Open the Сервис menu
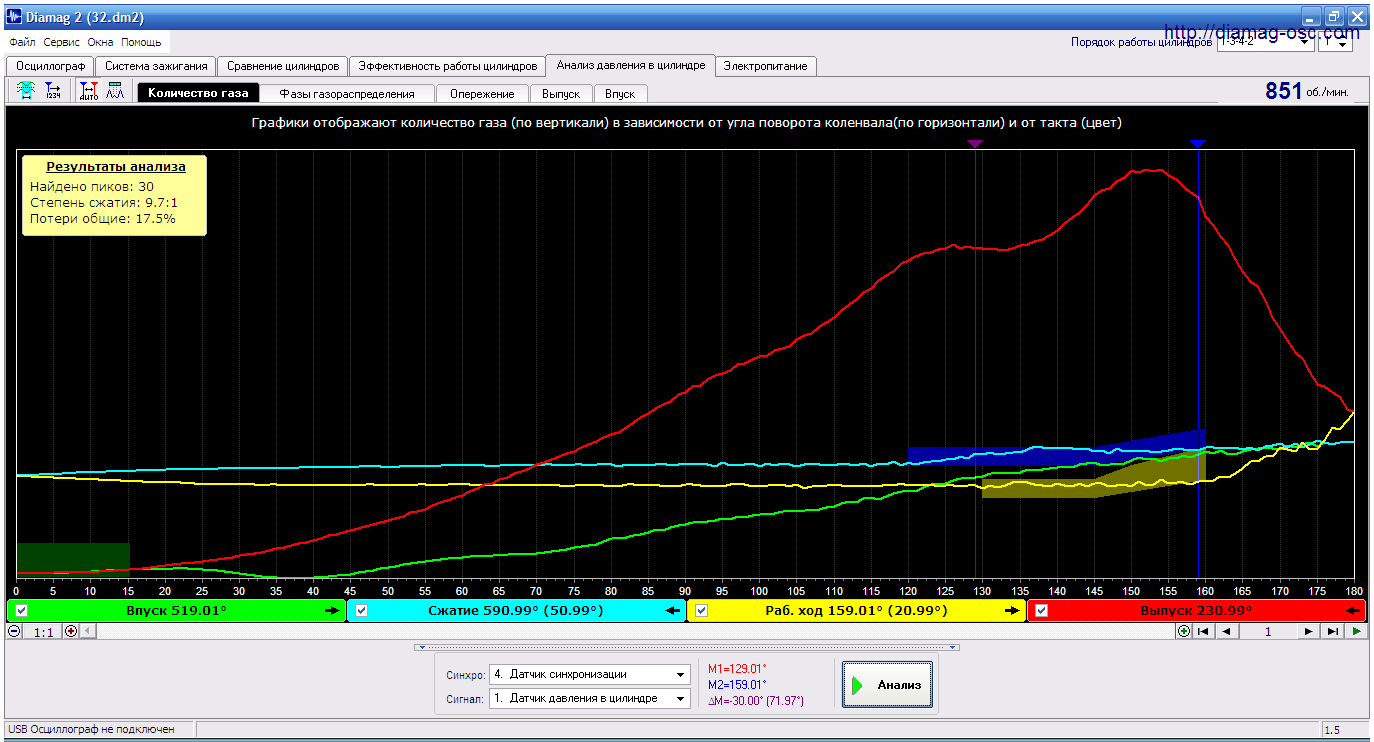The image size is (1374, 742). coord(62,43)
